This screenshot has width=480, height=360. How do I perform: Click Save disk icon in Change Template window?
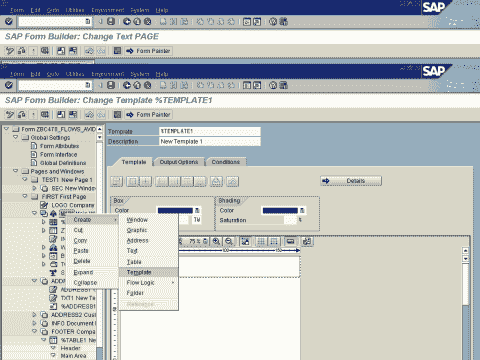(x=111, y=85)
